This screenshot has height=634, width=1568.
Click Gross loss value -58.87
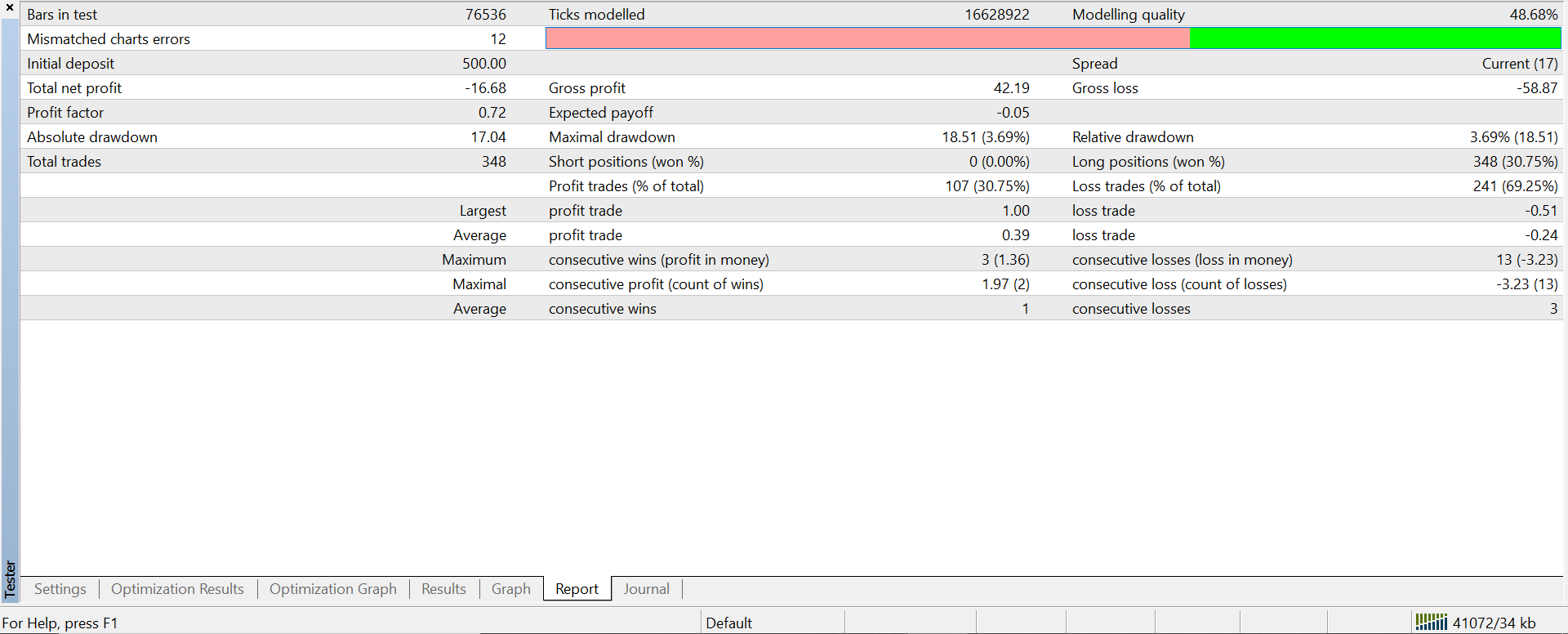point(1537,88)
